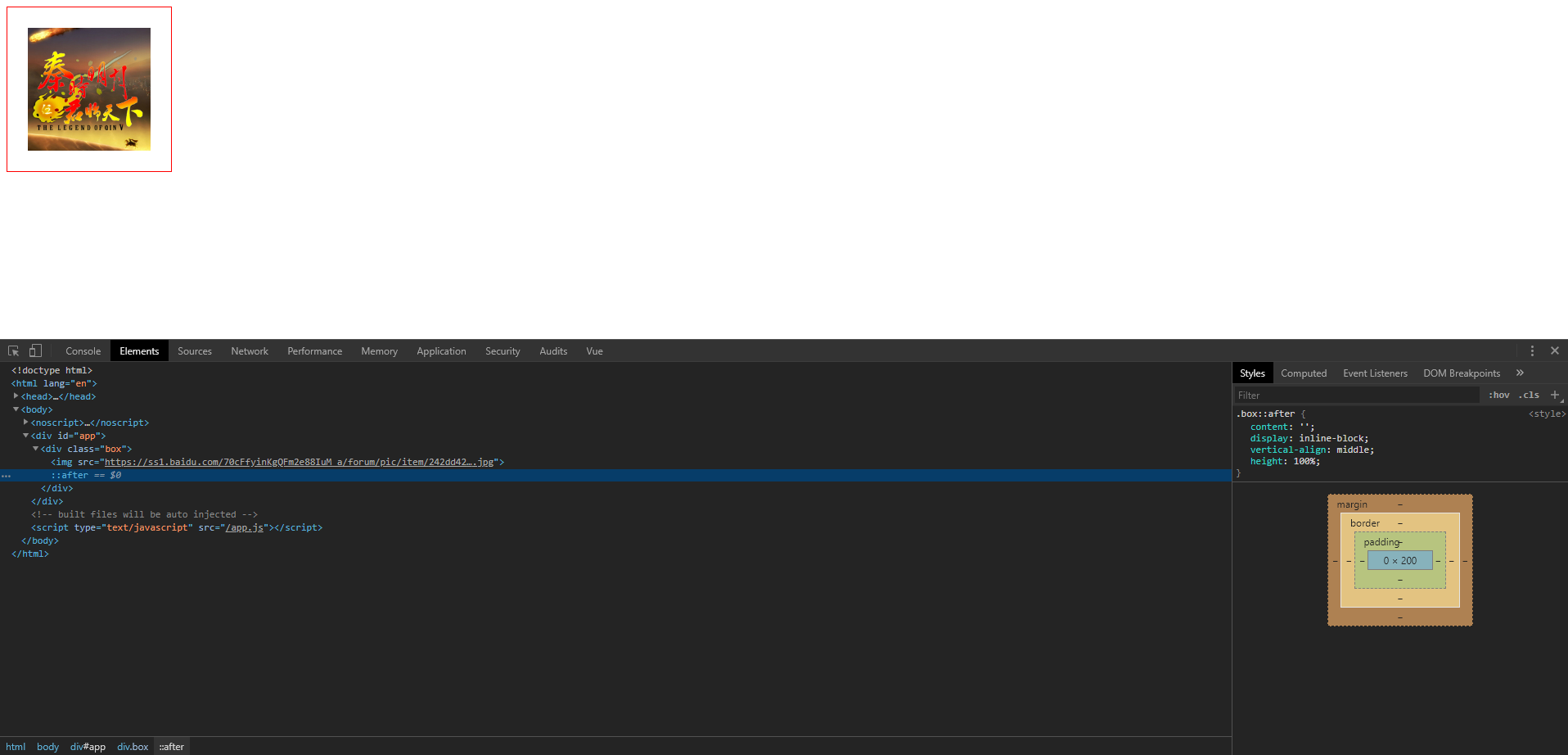Click the body breadcrumb
The height and width of the screenshot is (755, 1568).
[47, 746]
